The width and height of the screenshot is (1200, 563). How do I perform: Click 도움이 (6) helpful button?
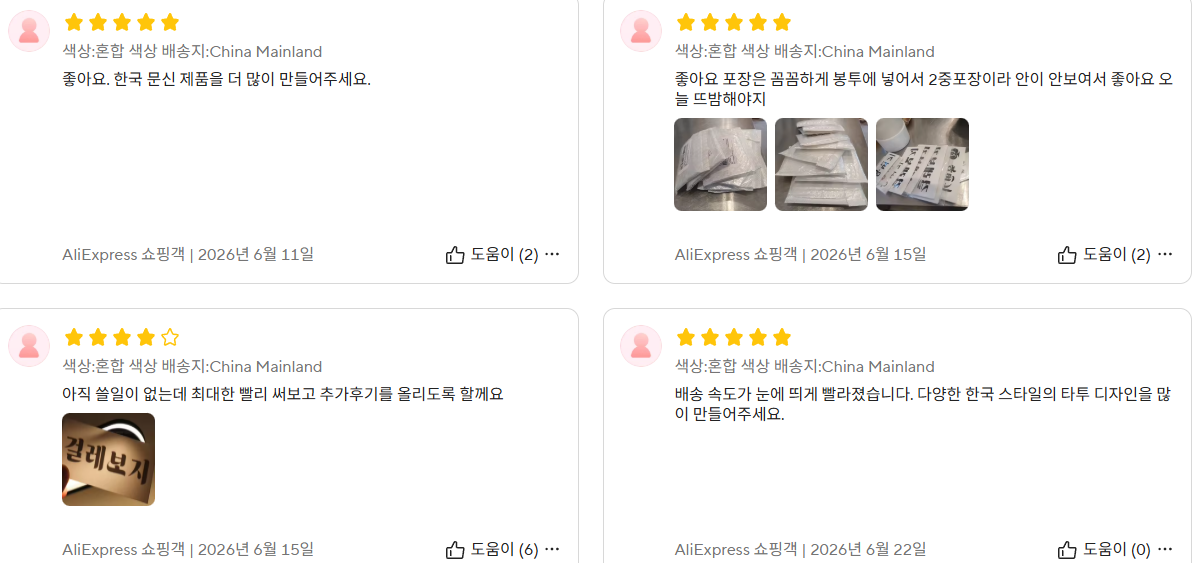tap(492, 549)
